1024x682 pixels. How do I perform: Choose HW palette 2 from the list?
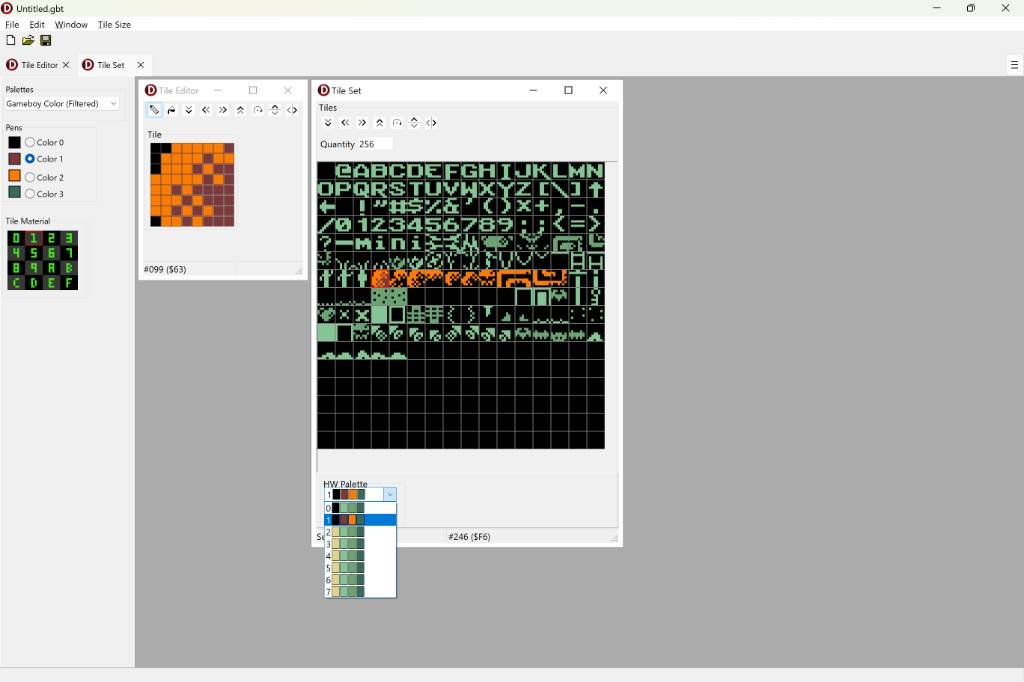point(360,532)
